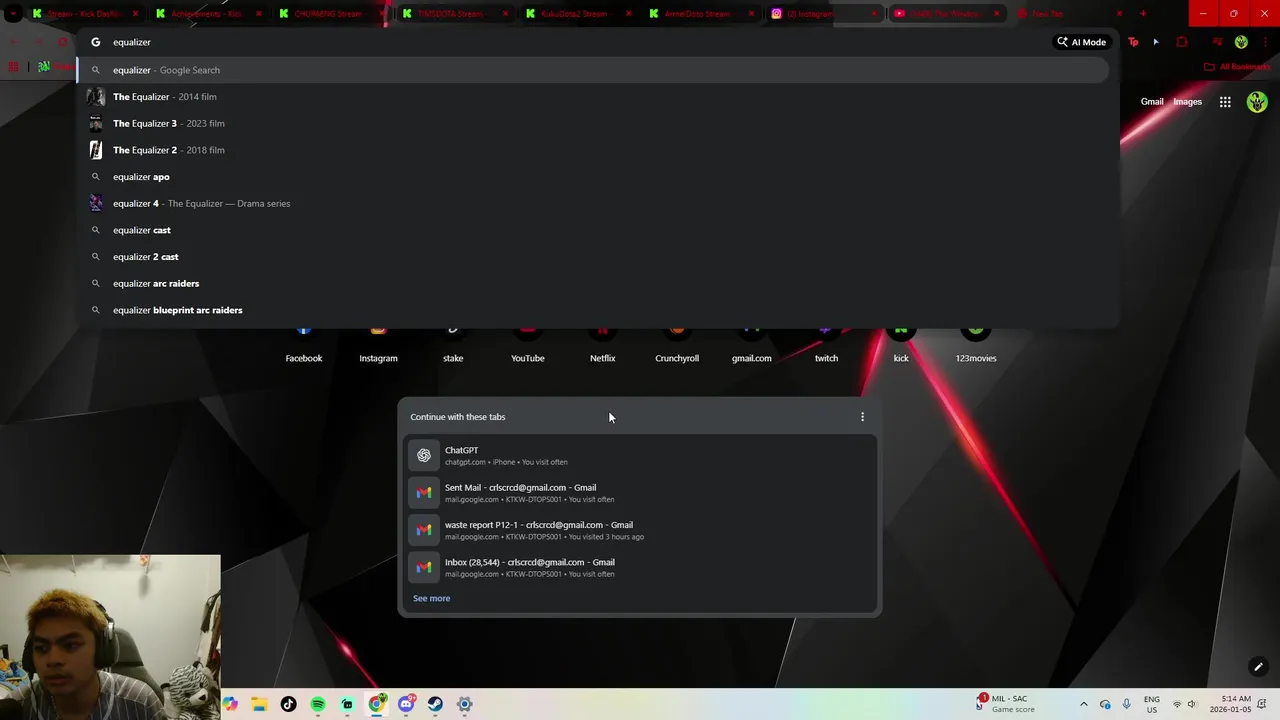Click the customize Chrome pencil icon
This screenshot has height=720, width=1280.
click(1258, 667)
